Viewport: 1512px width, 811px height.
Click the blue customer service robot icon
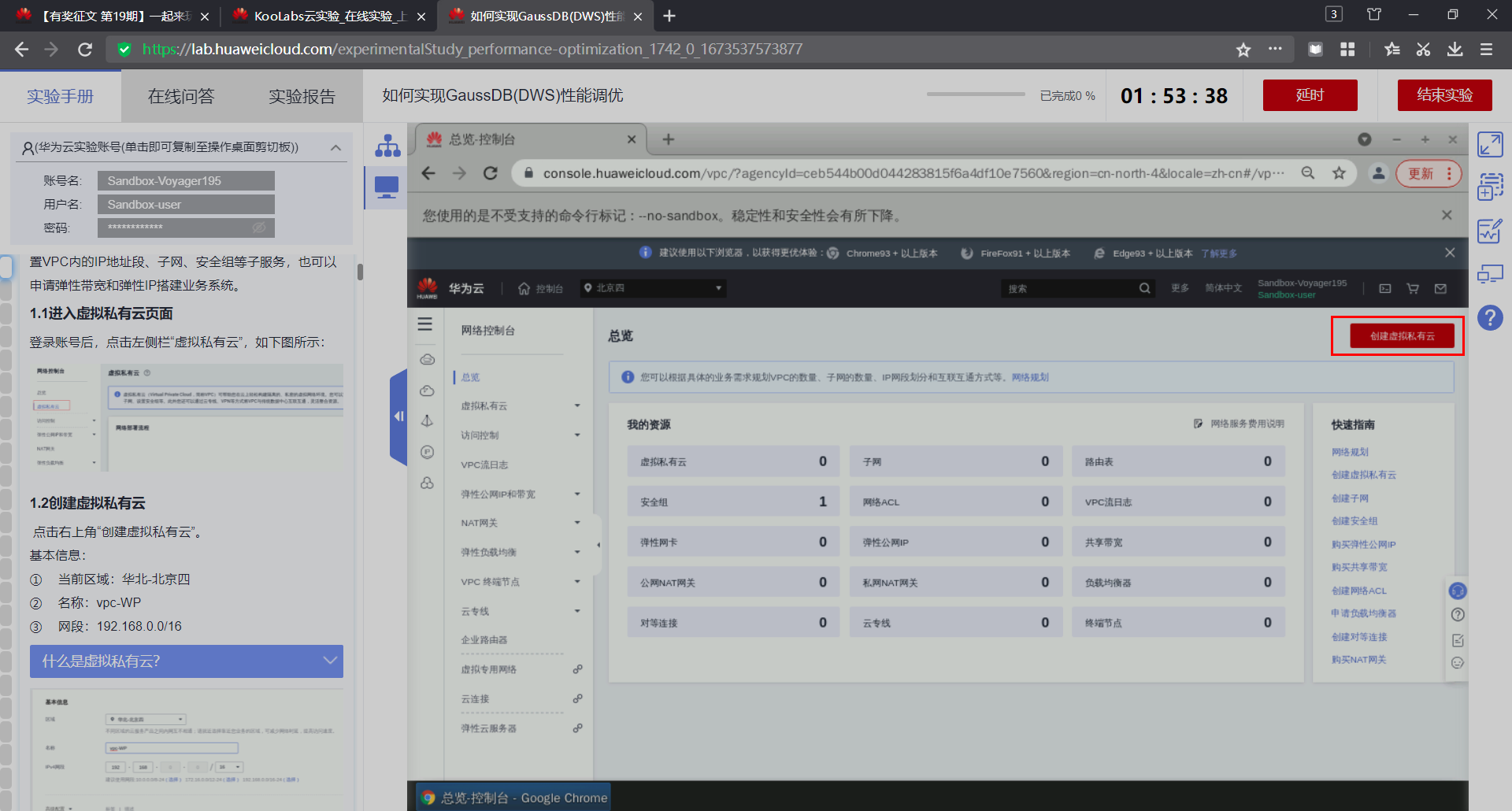[x=1458, y=591]
